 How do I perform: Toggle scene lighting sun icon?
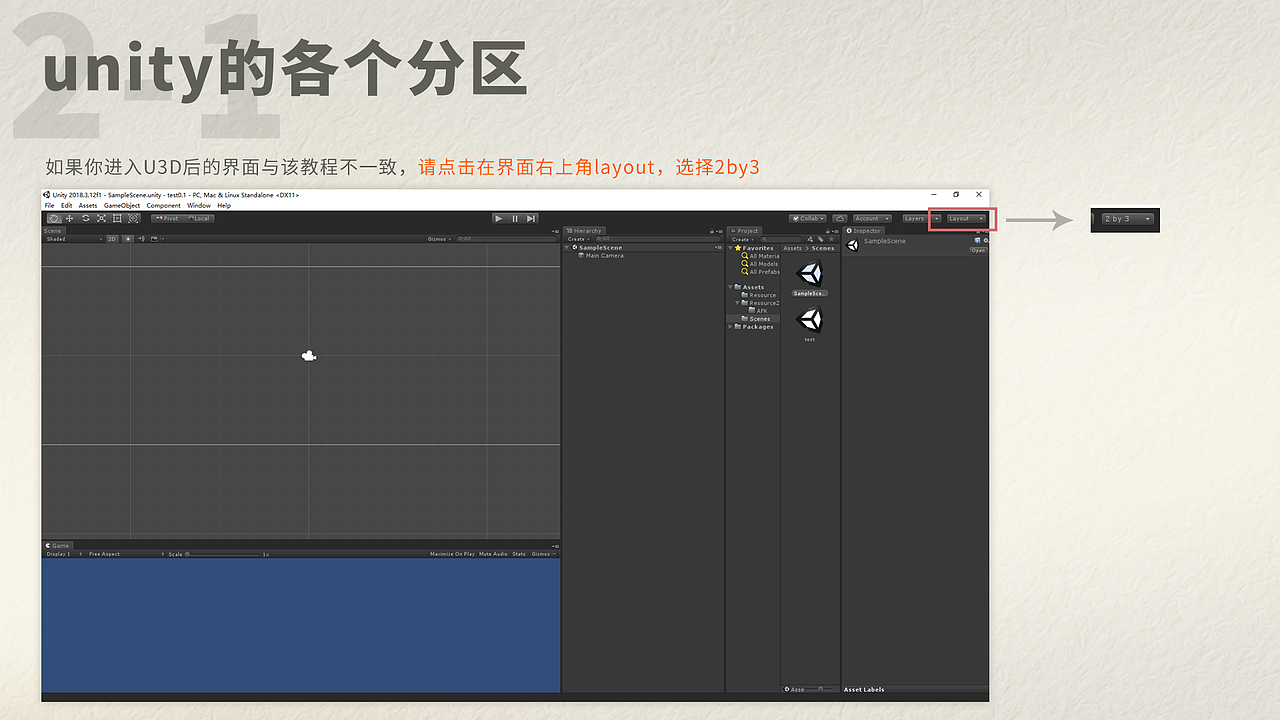tap(128, 239)
